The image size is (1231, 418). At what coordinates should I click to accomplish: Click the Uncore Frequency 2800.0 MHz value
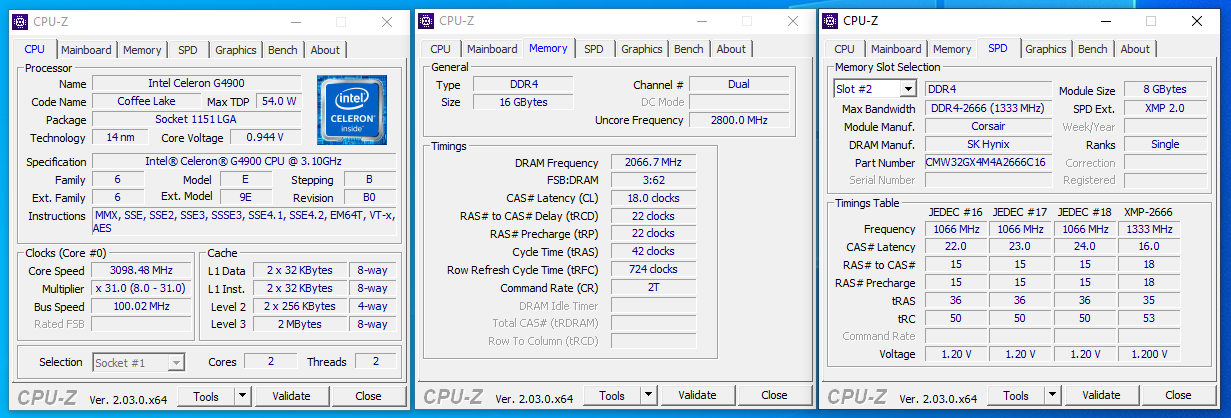739,120
